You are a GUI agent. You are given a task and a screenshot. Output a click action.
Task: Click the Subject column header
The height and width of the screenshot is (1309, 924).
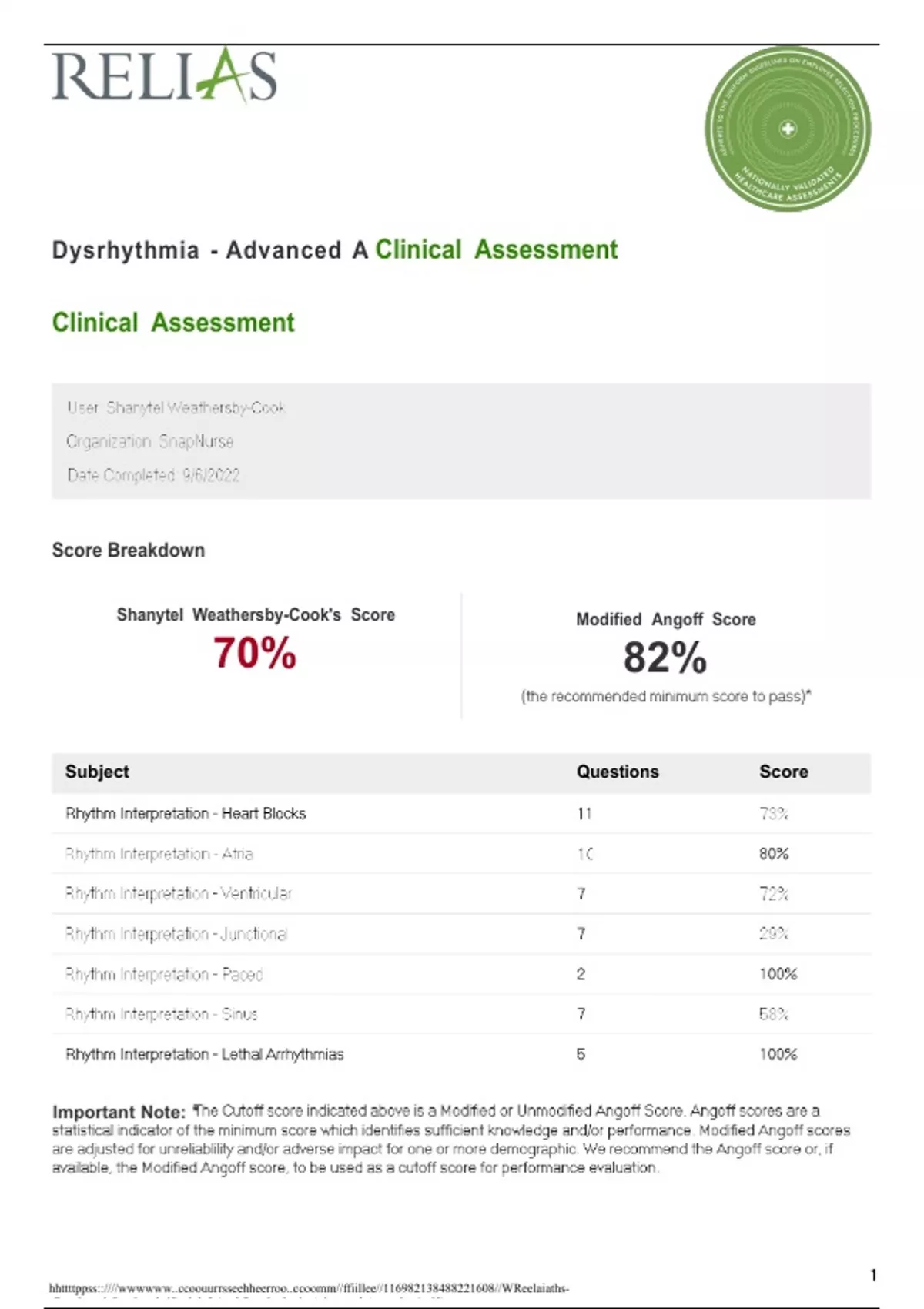(97, 772)
